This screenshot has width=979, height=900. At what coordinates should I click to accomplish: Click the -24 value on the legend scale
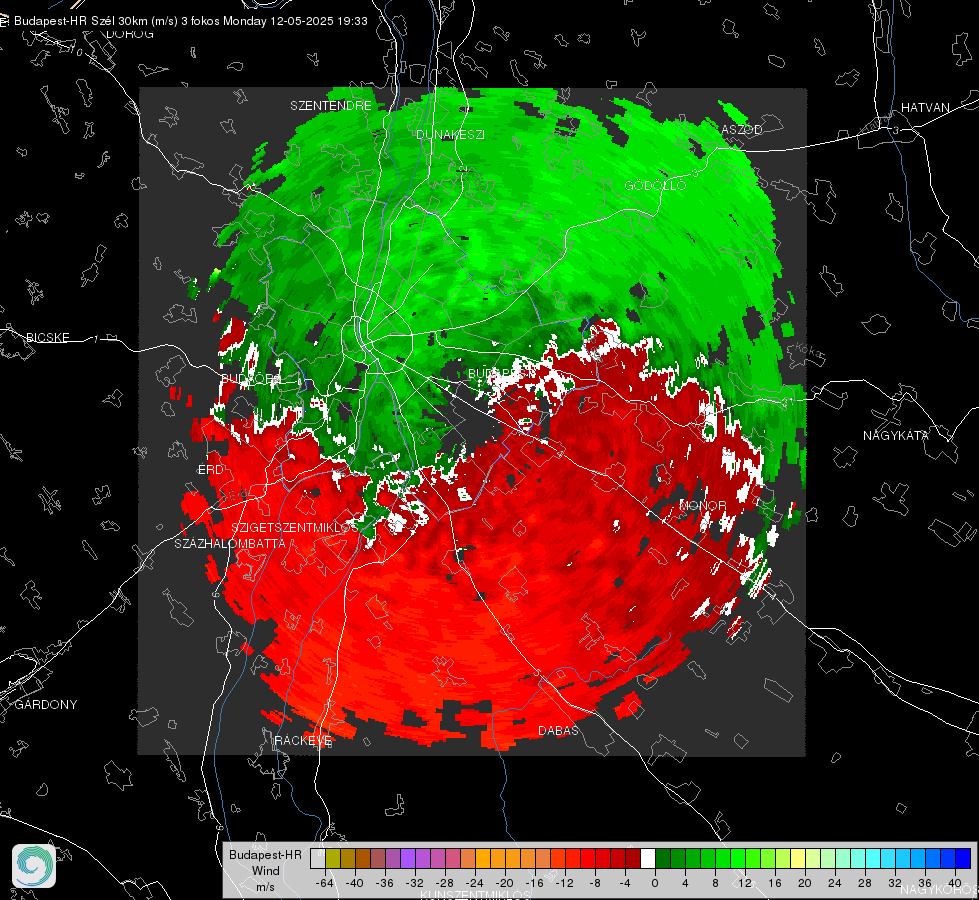tap(475, 883)
